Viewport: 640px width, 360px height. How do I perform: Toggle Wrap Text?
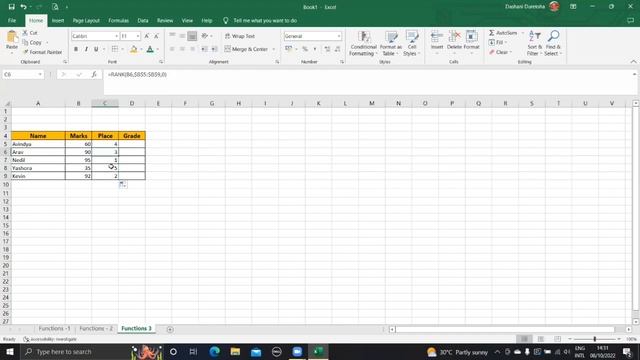pyautogui.click(x=240, y=36)
